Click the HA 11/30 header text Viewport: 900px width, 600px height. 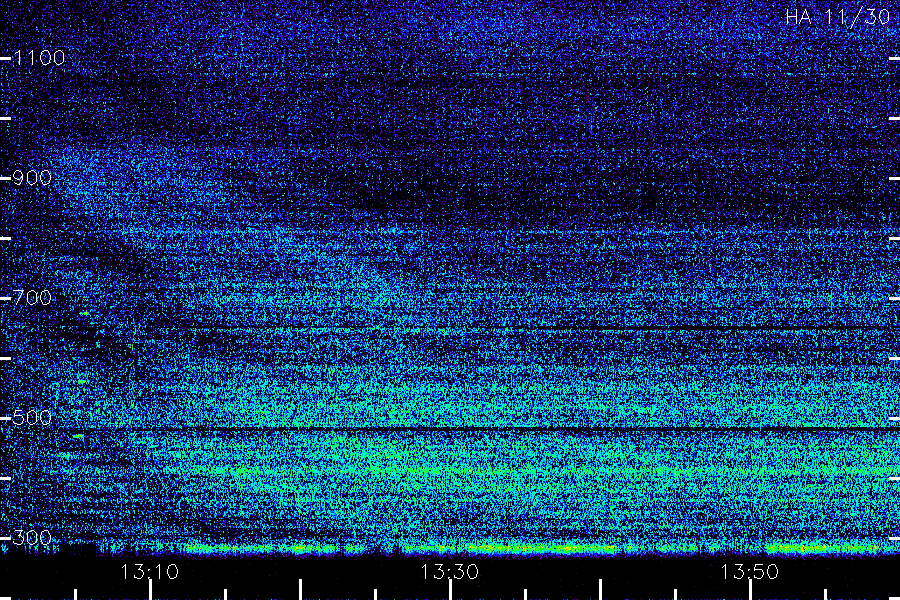[x=838, y=17]
